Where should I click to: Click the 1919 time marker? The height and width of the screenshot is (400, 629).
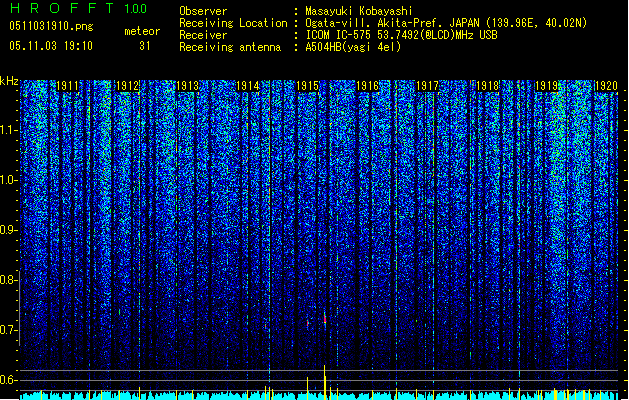[547, 86]
